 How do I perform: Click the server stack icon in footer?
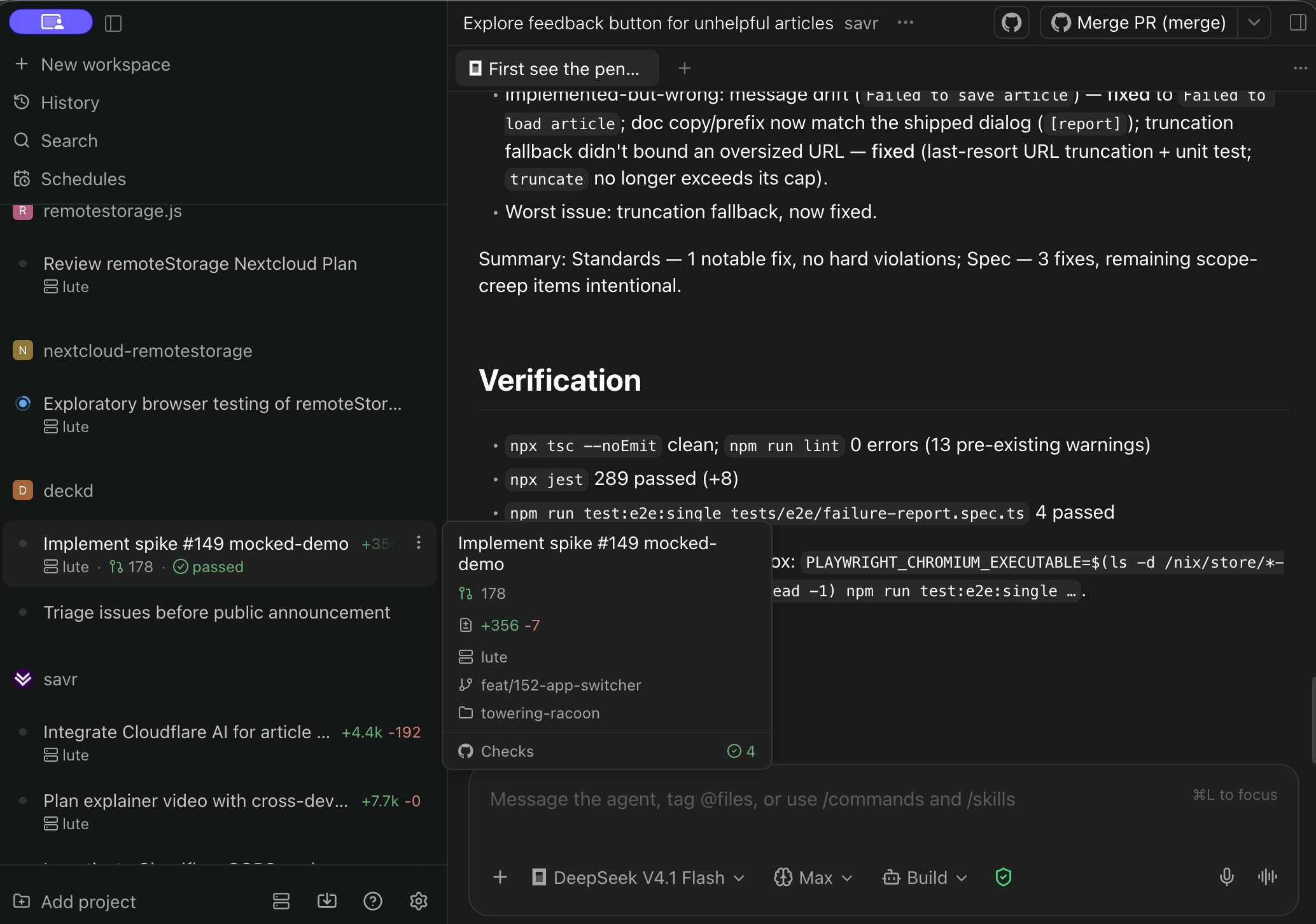click(x=281, y=901)
